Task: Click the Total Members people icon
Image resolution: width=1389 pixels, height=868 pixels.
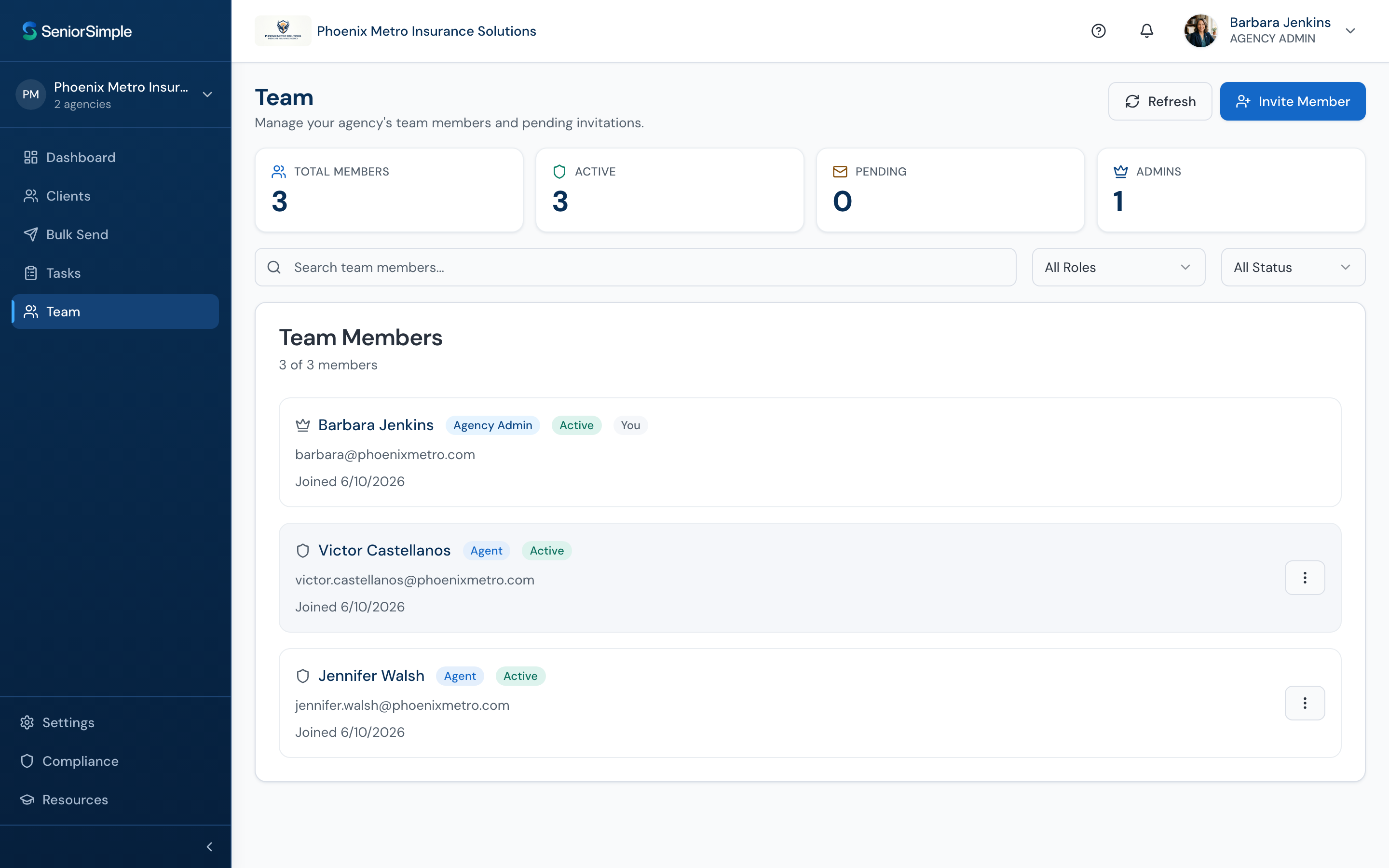Action: click(x=279, y=172)
